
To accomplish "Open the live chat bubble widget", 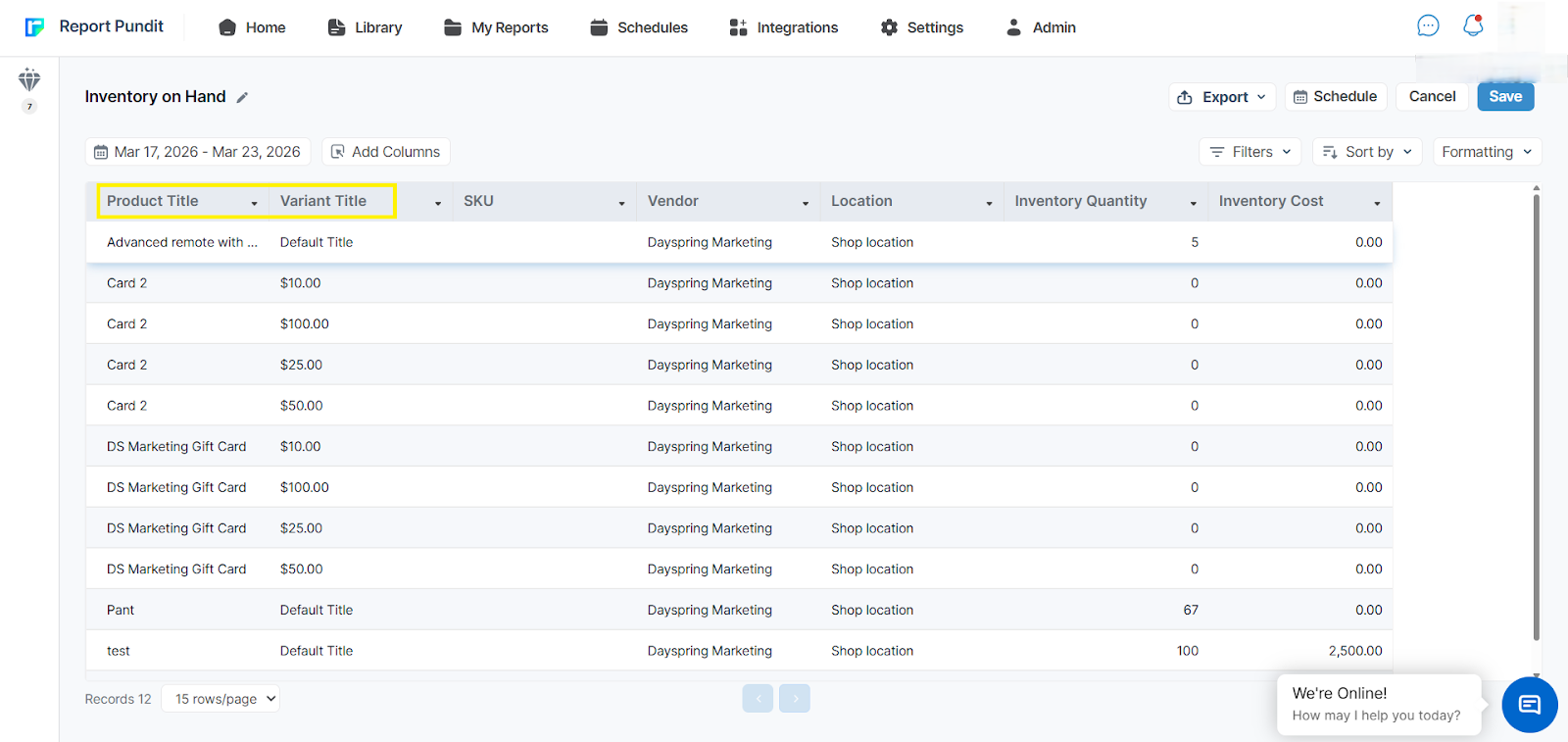I will coord(1530,705).
